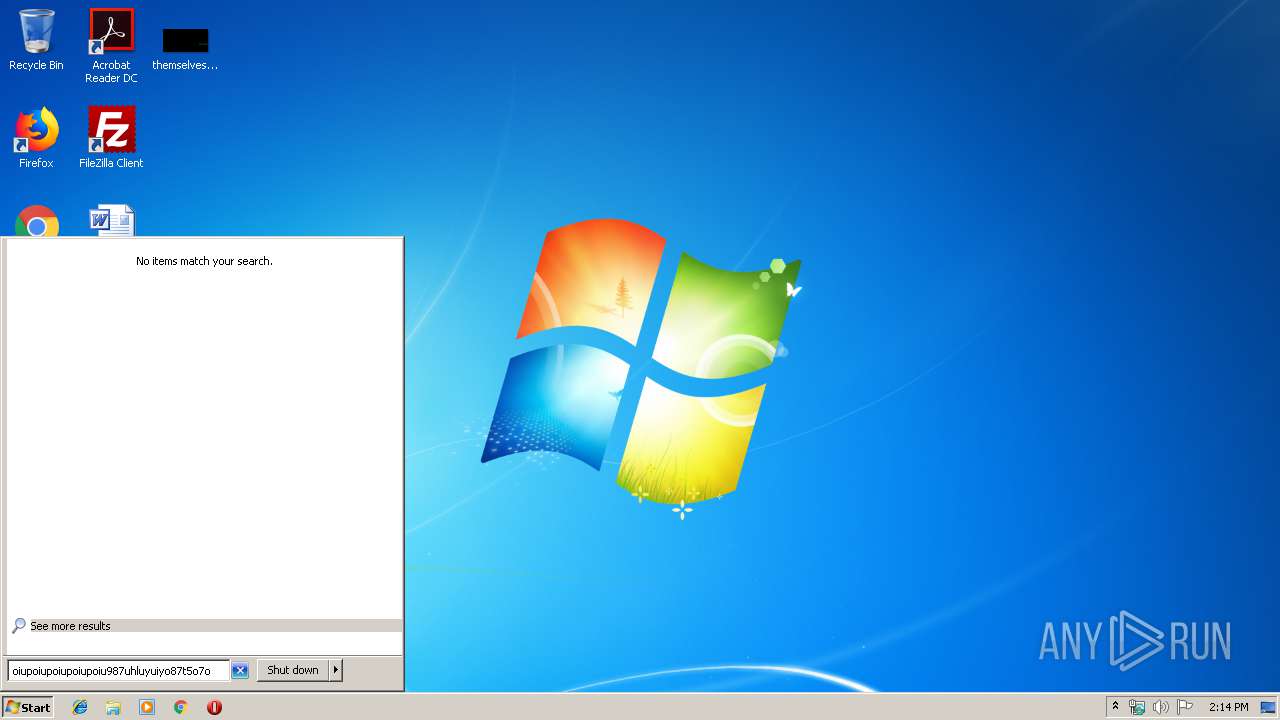The width and height of the screenshot is (1280, 720).
Task: Launch Acrobat Reader DC from desktop
Action: coord(111,46)
